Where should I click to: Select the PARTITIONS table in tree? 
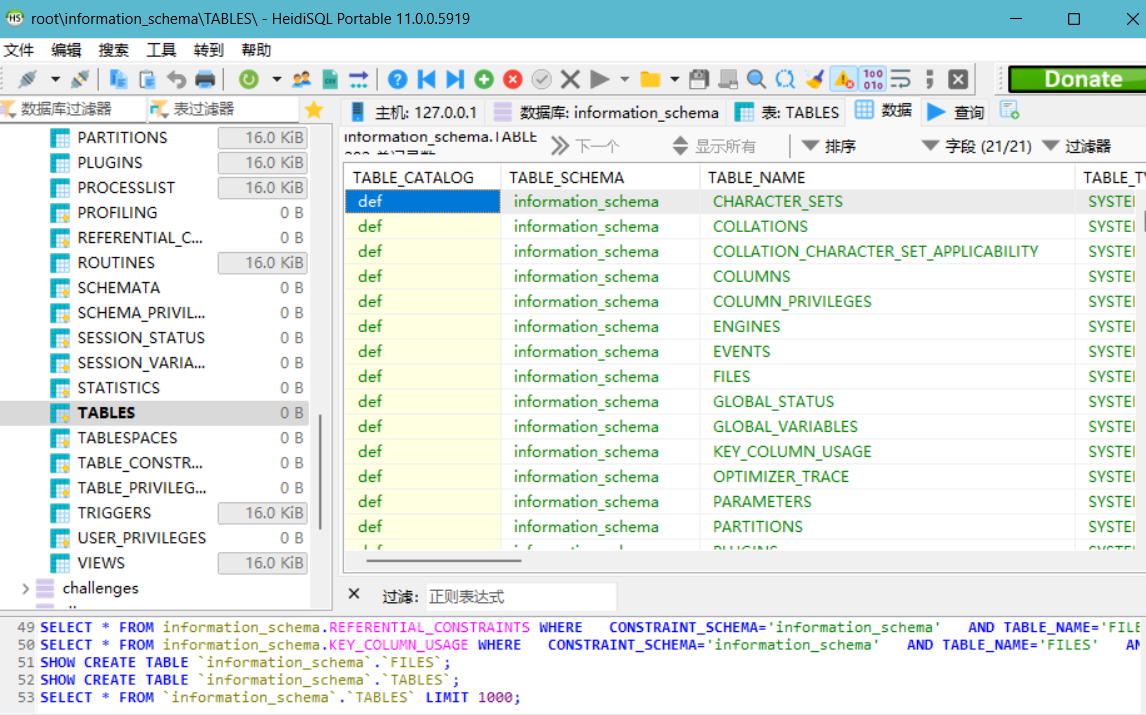122,137
